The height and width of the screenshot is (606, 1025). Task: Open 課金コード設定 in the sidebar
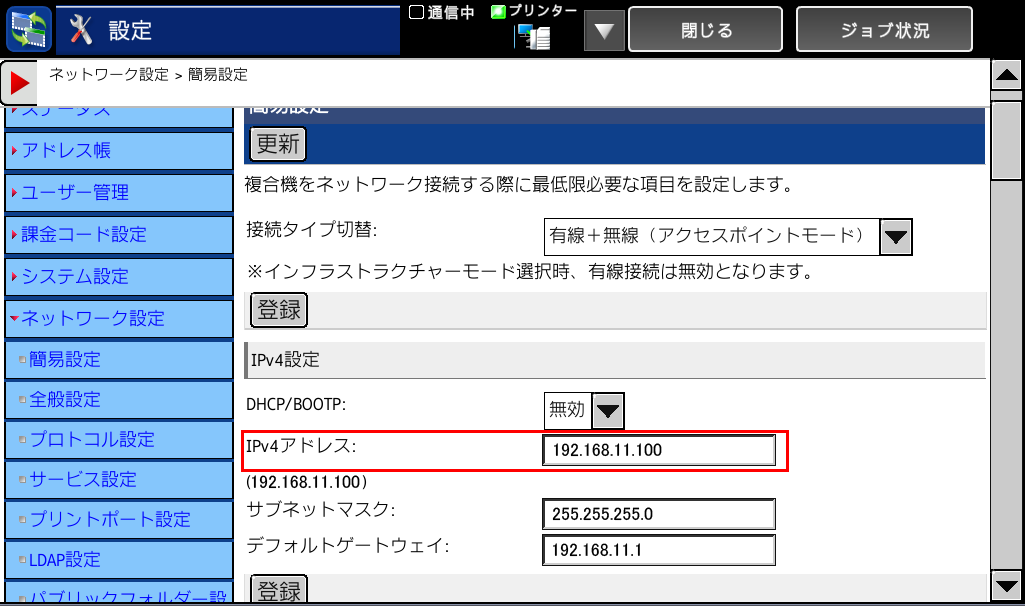tap(119, 234)
